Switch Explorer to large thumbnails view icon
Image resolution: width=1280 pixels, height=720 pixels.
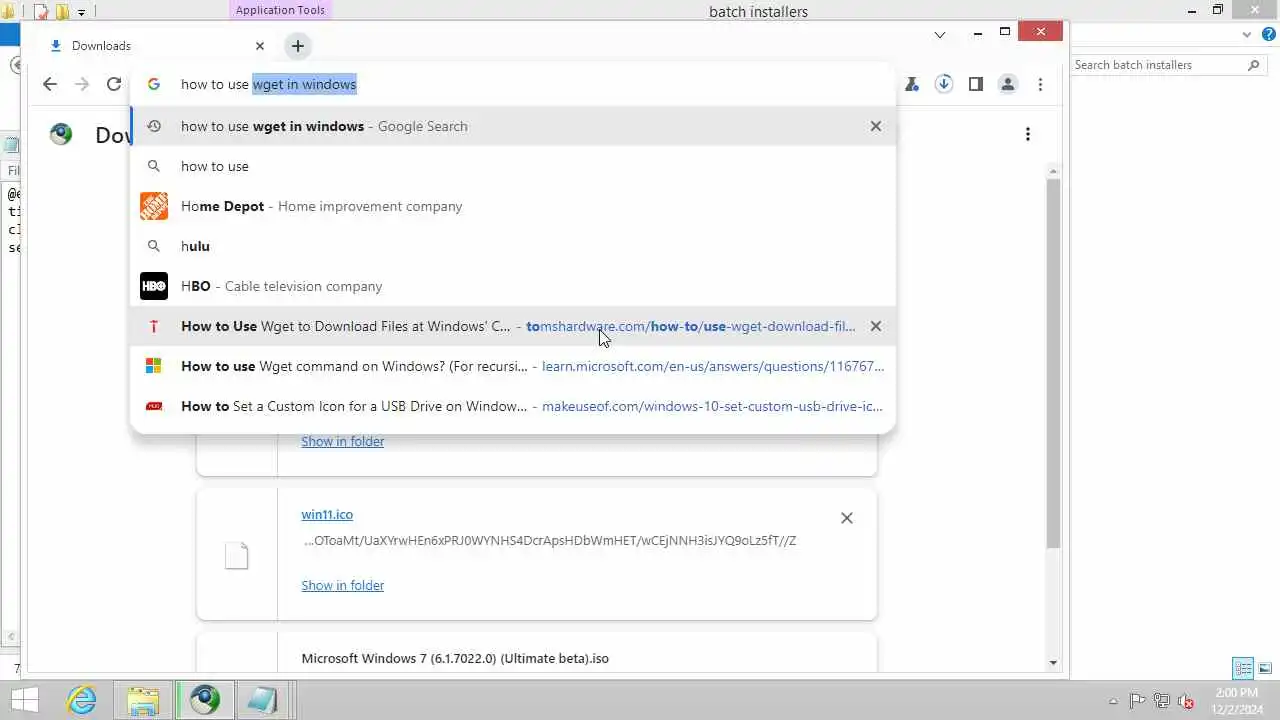click(1265, 668)
